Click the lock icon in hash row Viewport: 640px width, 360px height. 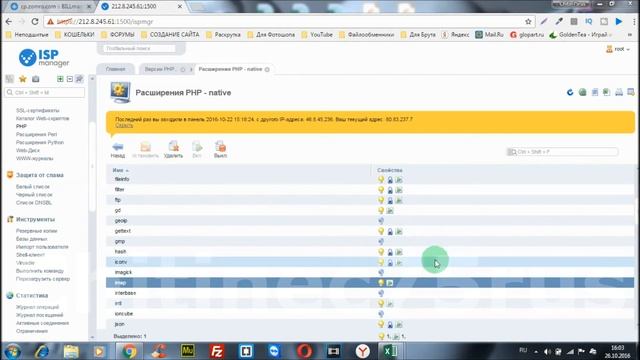point(390,252)
